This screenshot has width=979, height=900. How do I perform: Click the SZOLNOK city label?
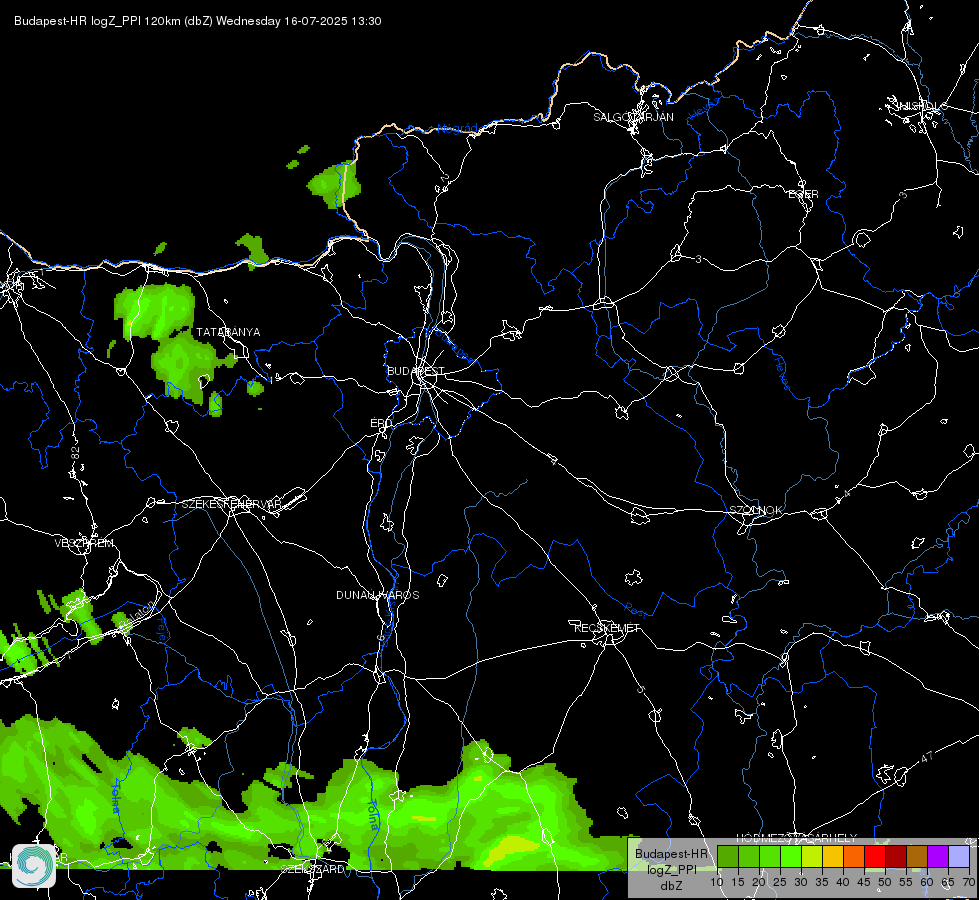tap(756, 510)
